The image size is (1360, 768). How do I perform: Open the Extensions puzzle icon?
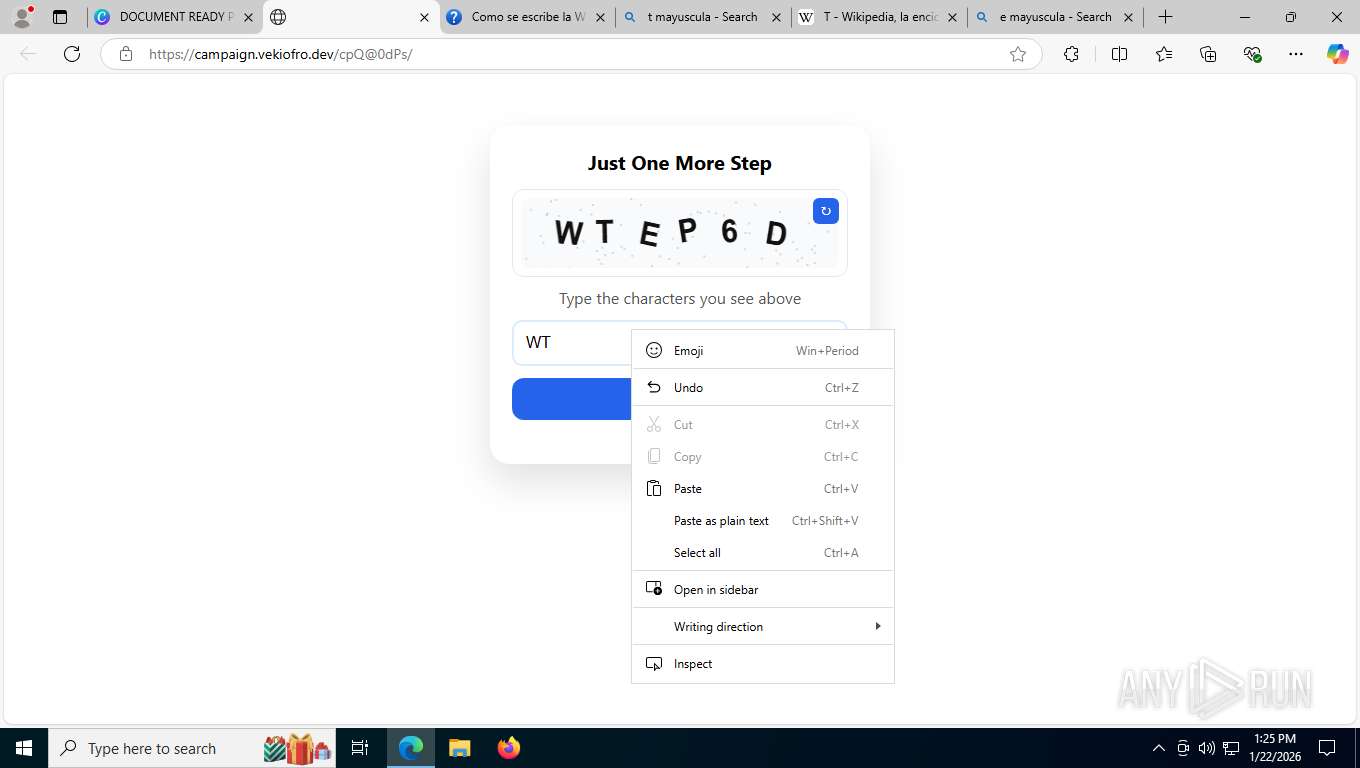1071,54
